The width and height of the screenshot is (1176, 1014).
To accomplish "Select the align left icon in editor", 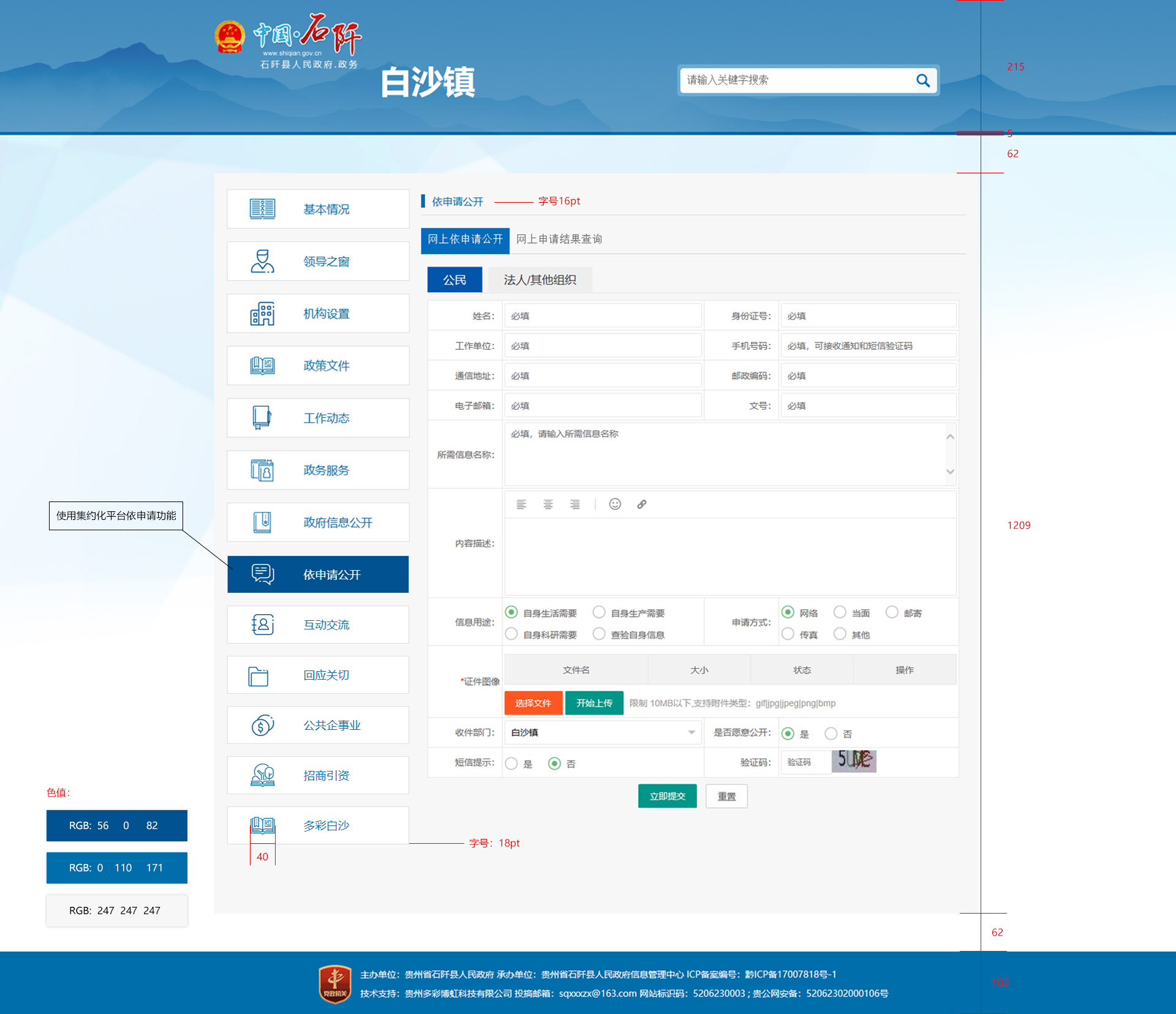I will pyautogui.click(x=521, y=504).
